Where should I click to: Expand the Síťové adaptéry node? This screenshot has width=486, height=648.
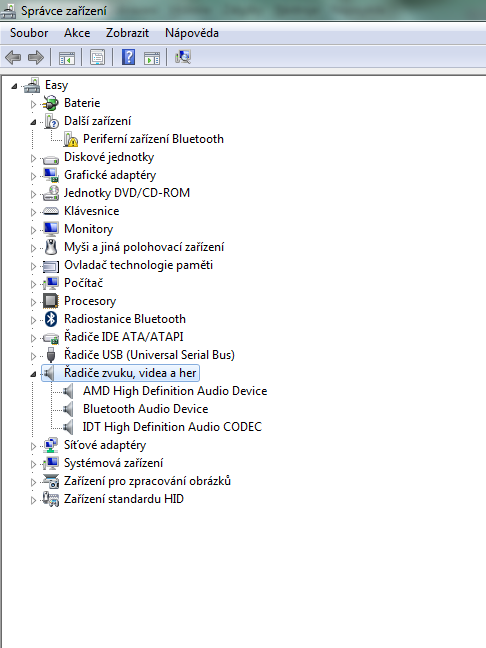coord(33,446)
